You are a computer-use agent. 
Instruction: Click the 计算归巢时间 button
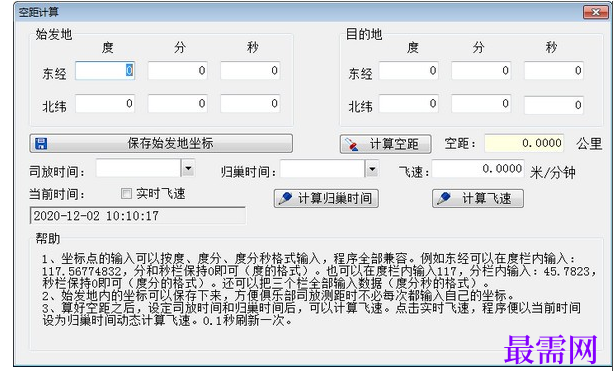click(326, 198)
